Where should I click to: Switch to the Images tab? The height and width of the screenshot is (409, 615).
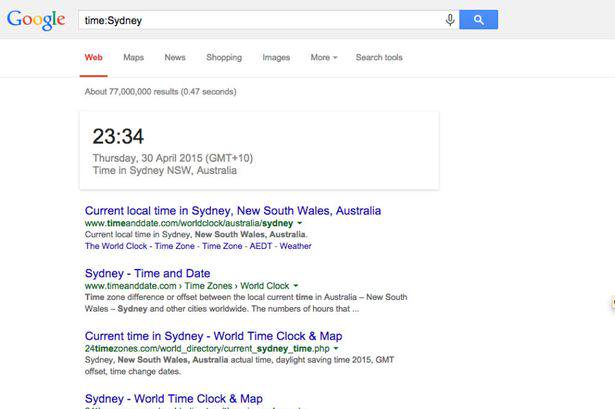[276, 58]
